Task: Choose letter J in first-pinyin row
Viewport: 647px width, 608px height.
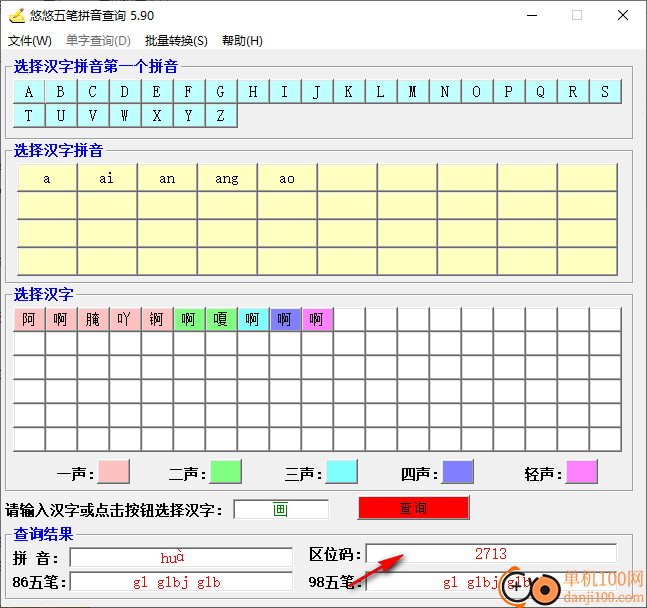Action: (317, 91)
